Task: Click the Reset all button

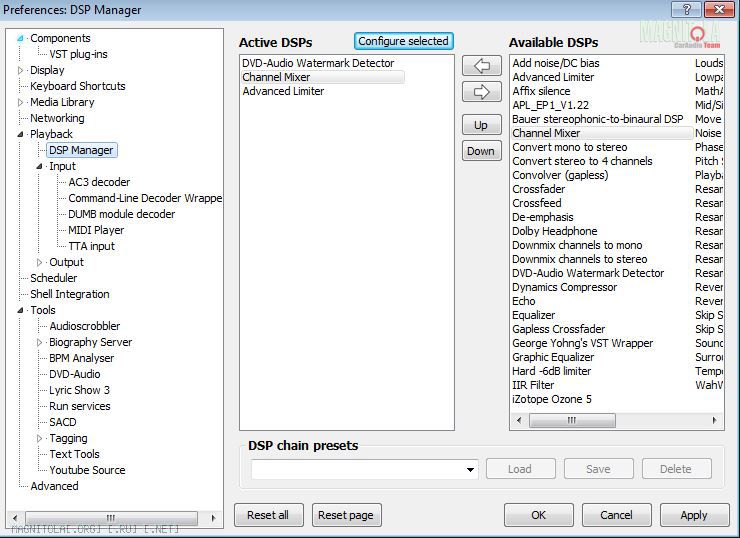Action: (x=268, y=515)
